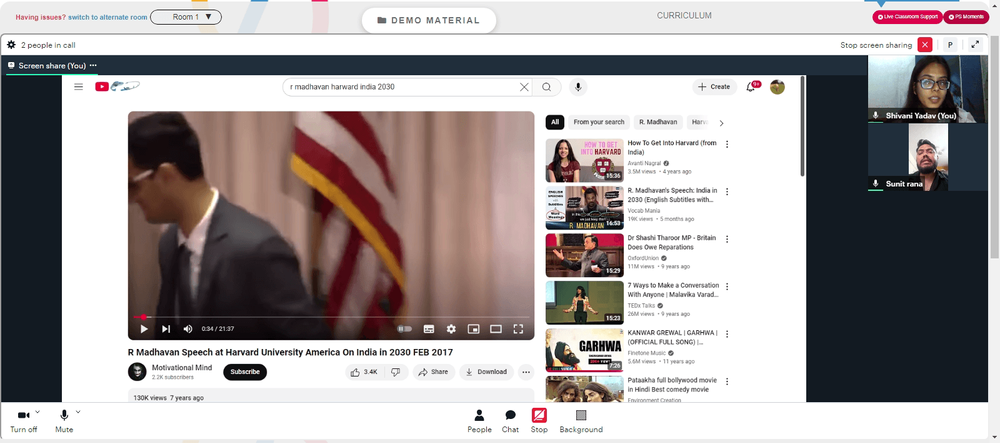
Task: Open options for Pataakha bollywood movie
Action: tap(726, 381)
